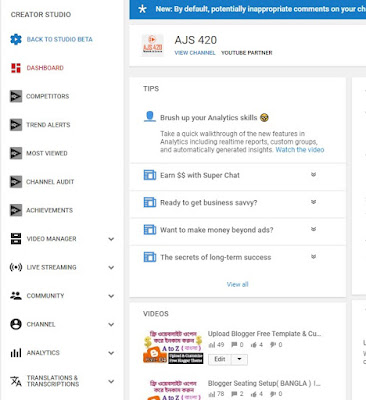Expand the Translations & Transcriptions chevron

111,381
